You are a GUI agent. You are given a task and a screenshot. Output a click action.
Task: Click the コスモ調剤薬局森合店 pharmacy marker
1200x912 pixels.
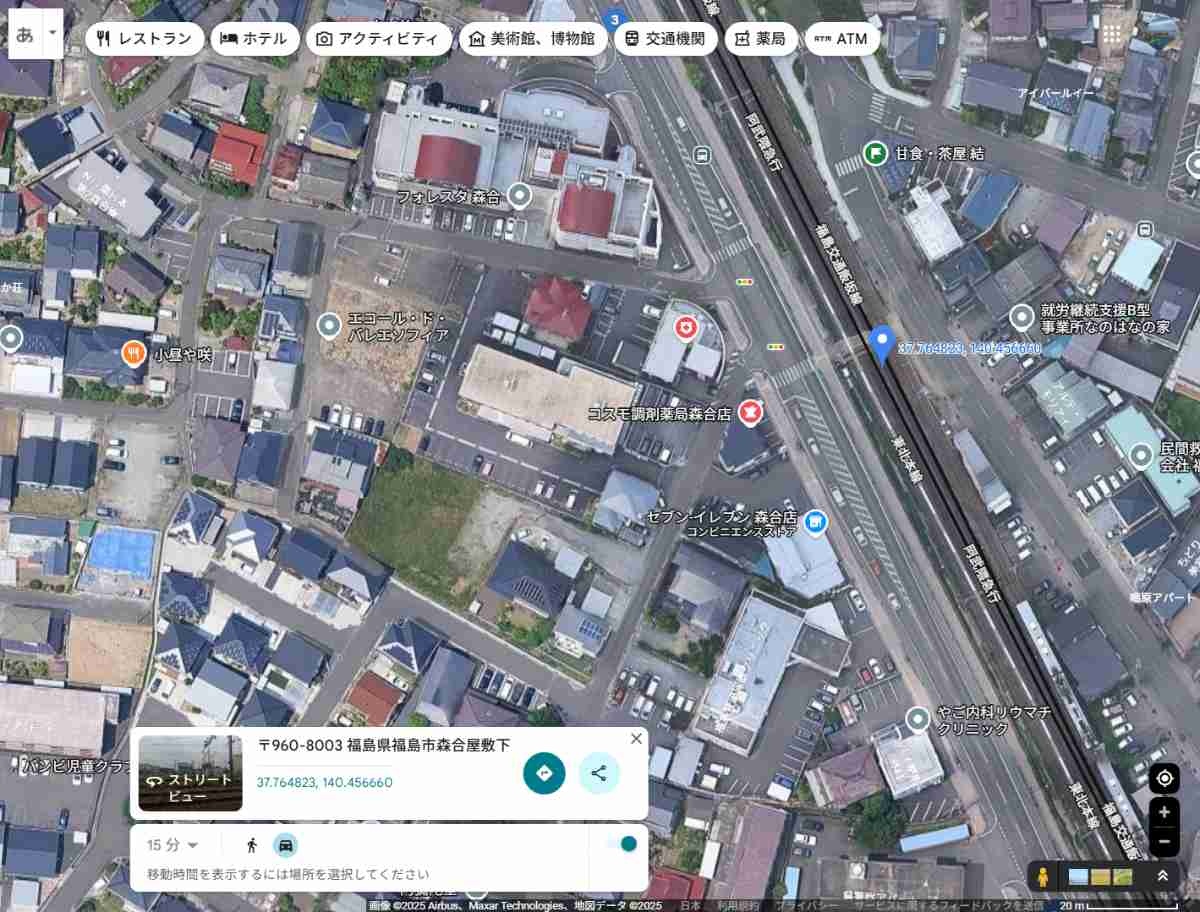(x=749, y=411)
